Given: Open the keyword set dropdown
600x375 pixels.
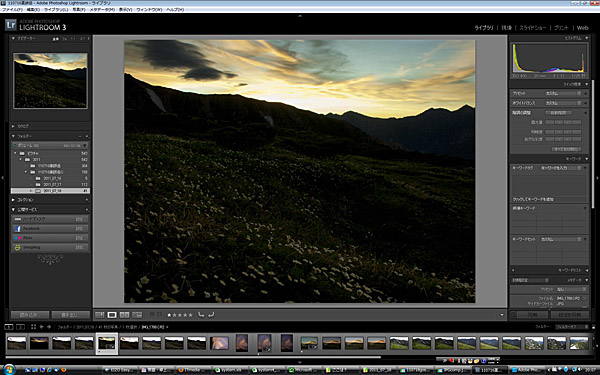Looking at the screenshot, I should pos(561,240).
